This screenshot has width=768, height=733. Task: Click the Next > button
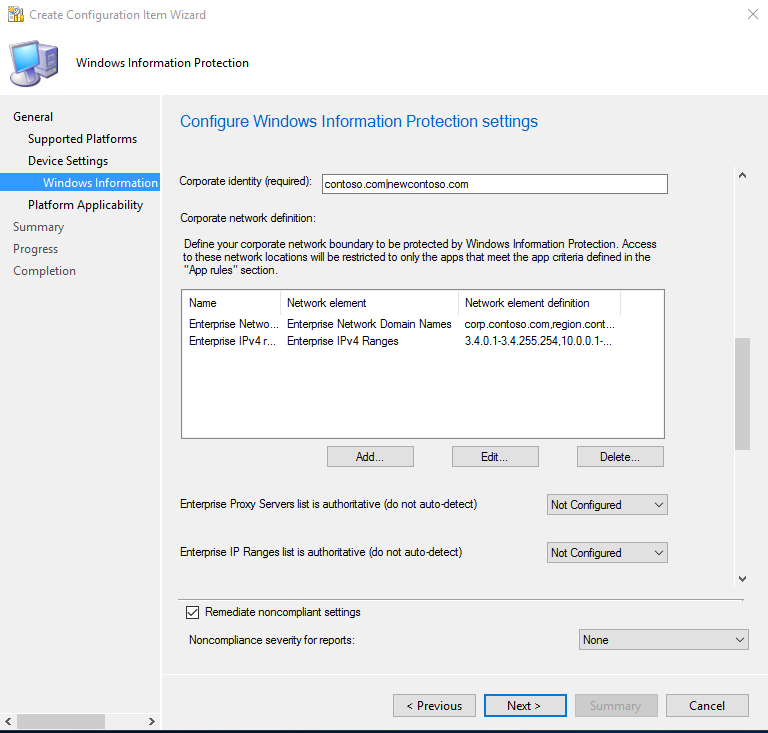[x=525, y=706]
